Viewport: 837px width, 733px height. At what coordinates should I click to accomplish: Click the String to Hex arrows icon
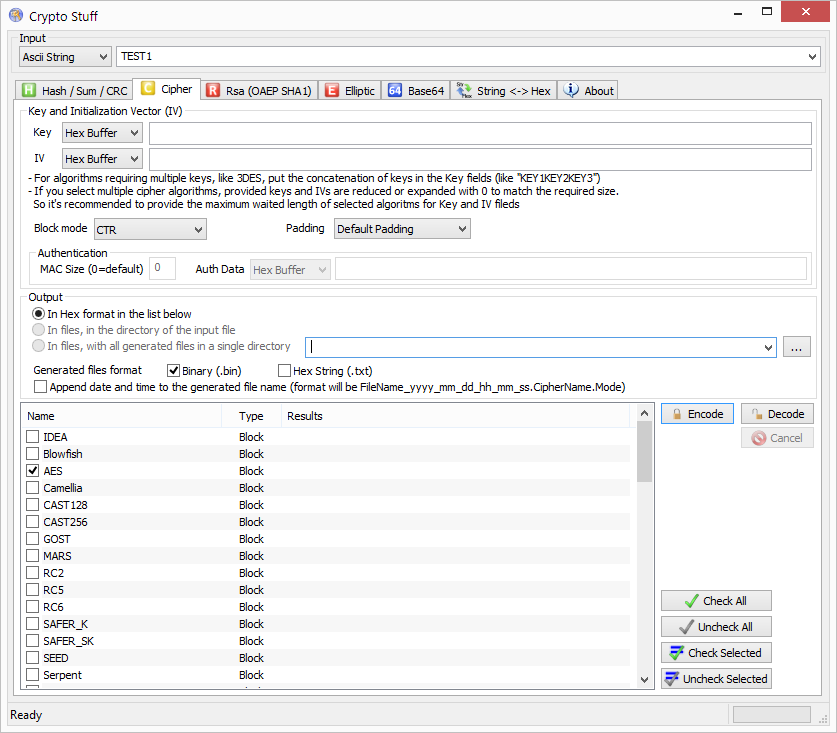coord(464,90)
